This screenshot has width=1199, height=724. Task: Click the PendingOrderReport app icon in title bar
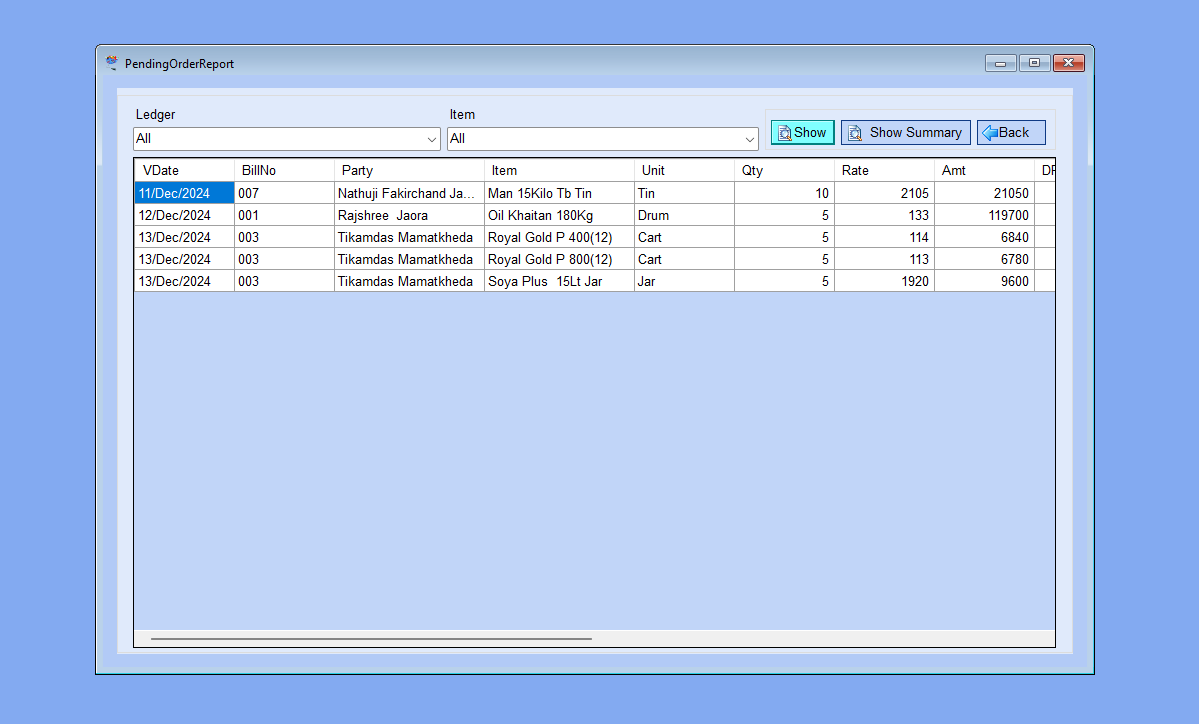tap(112, 63)
